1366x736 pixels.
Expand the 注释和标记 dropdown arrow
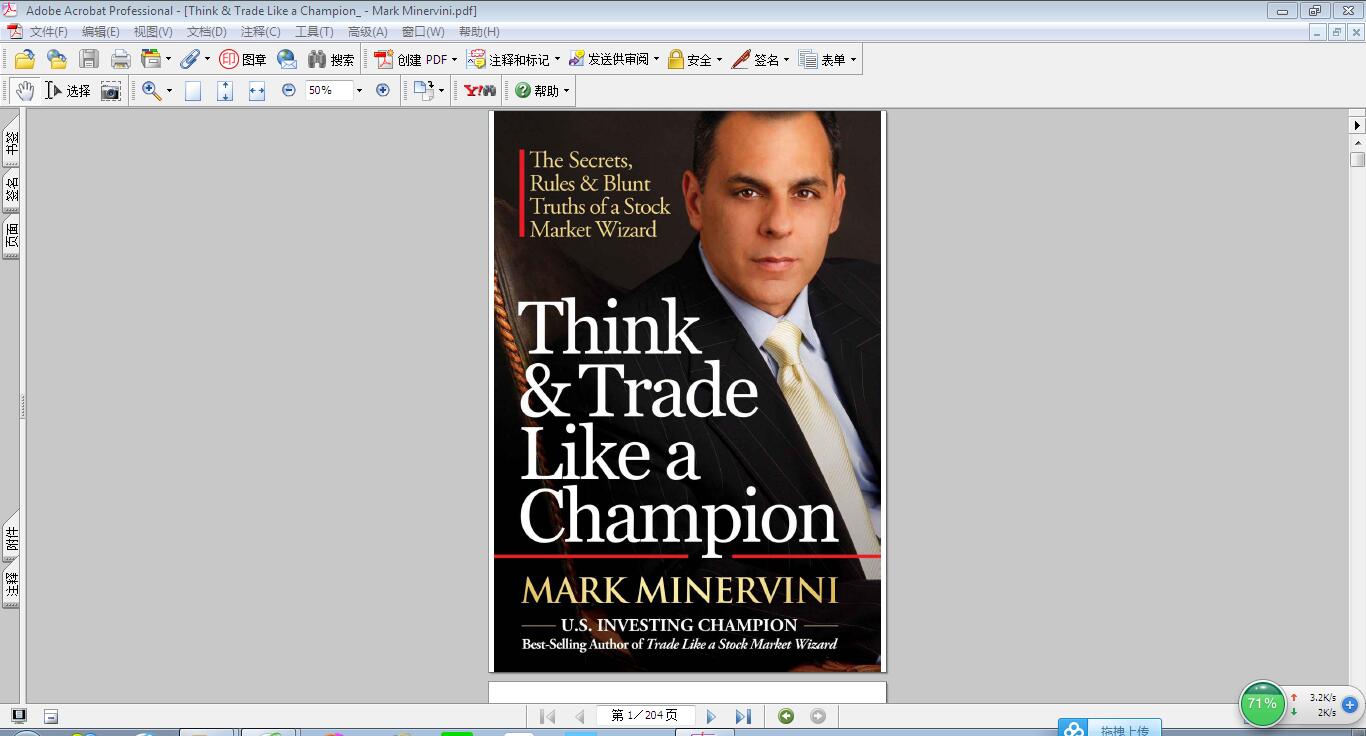pos(557,60)
